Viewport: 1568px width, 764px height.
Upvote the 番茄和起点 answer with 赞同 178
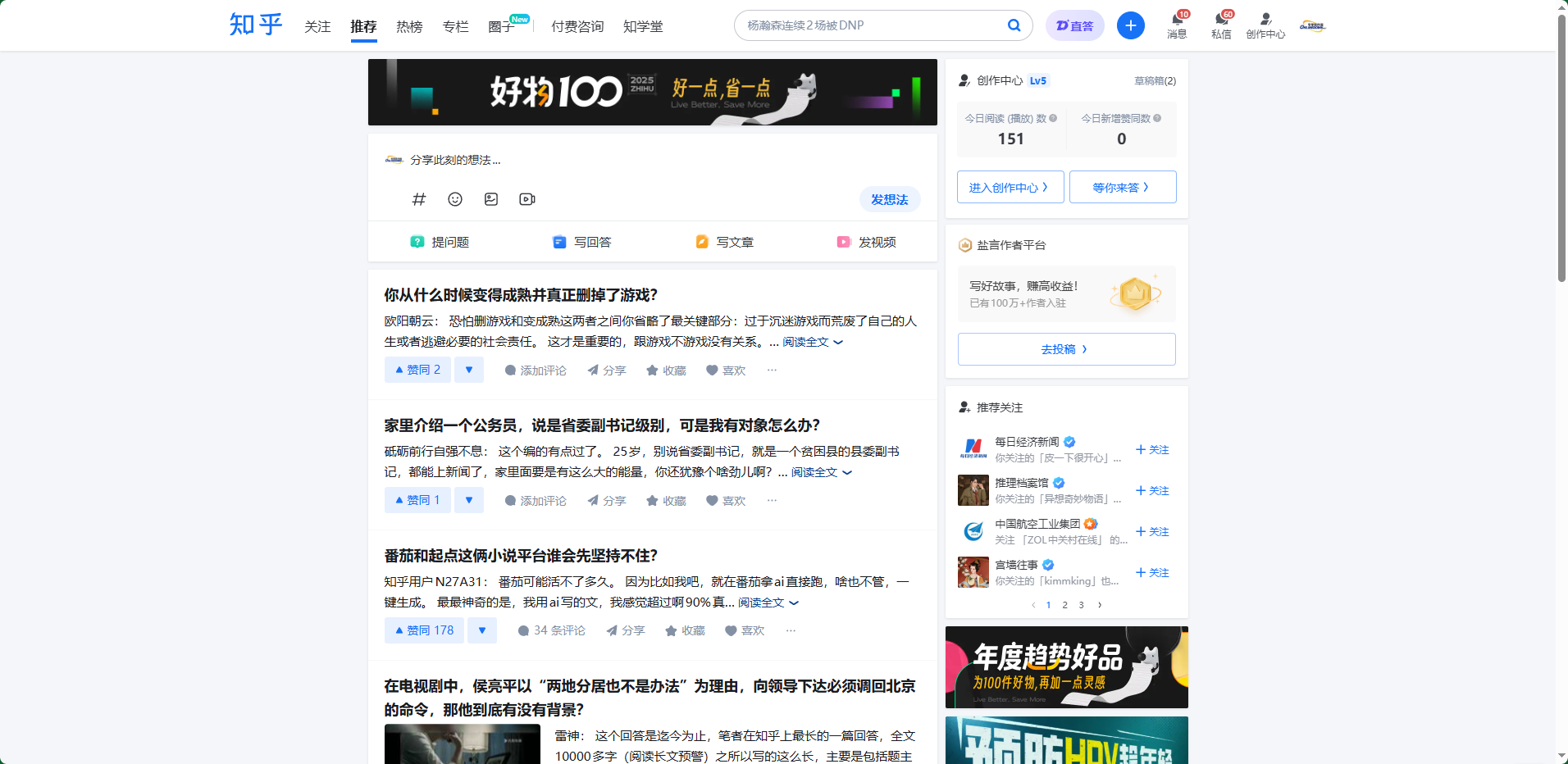[424, 630]
